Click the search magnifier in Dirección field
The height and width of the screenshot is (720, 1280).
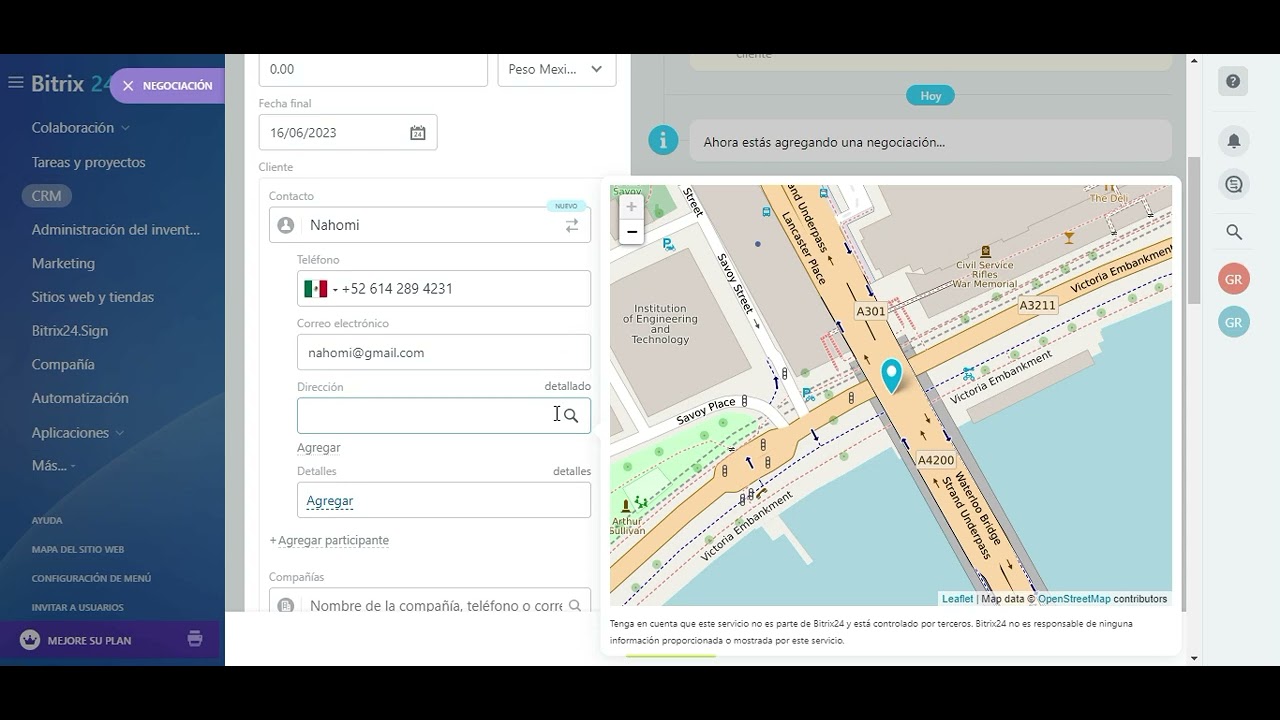[571, 415]
